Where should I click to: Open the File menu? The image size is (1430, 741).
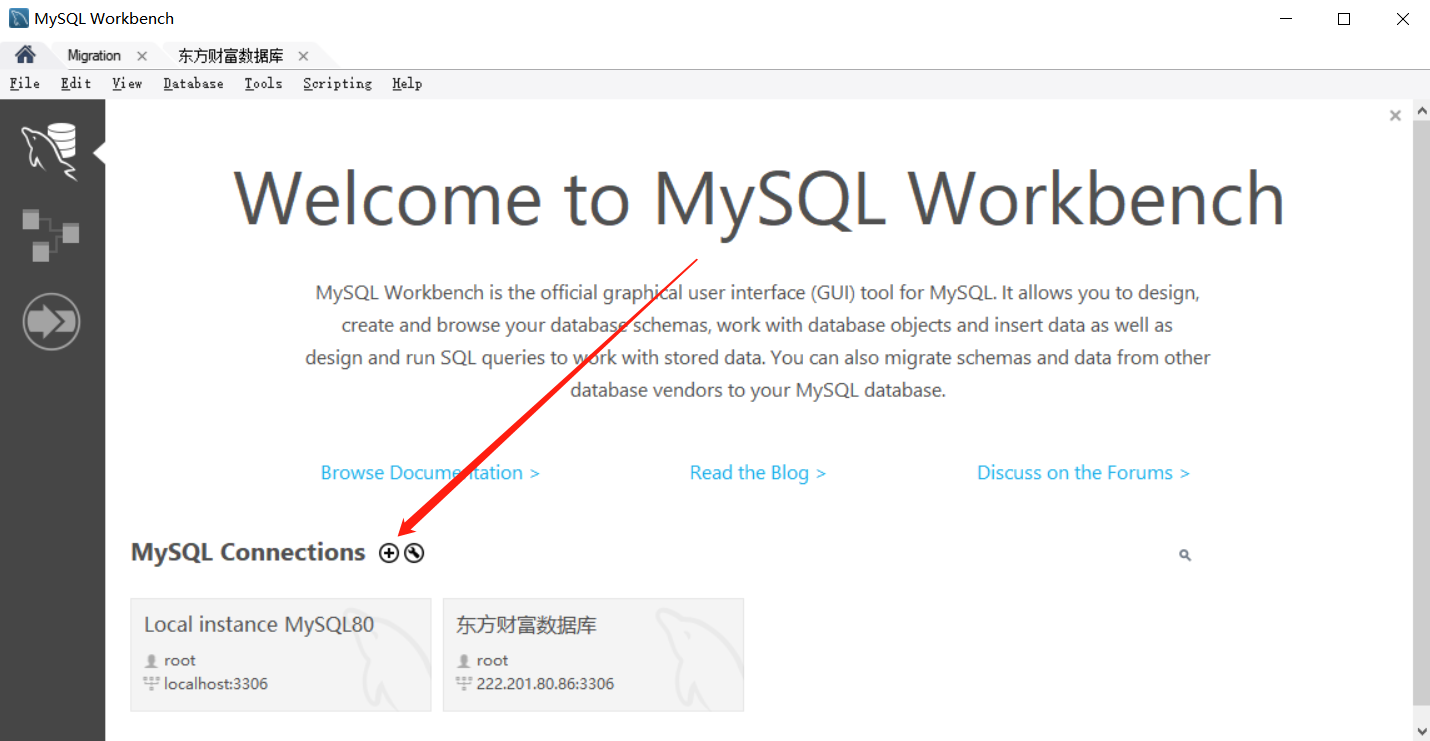(x=25, y=84)
